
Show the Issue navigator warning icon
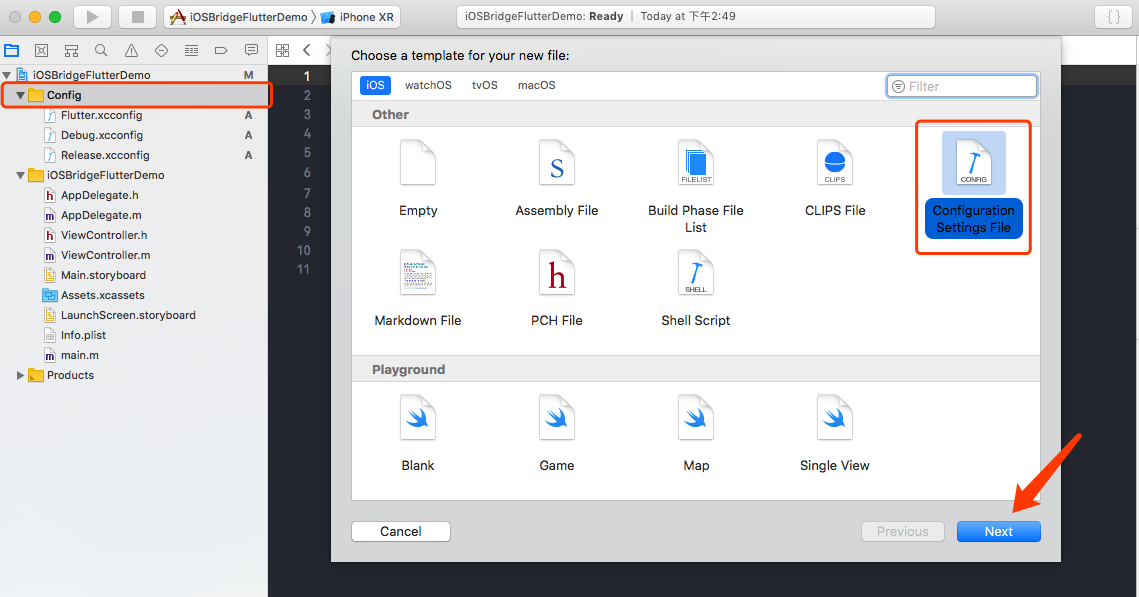tap(131, 50)
